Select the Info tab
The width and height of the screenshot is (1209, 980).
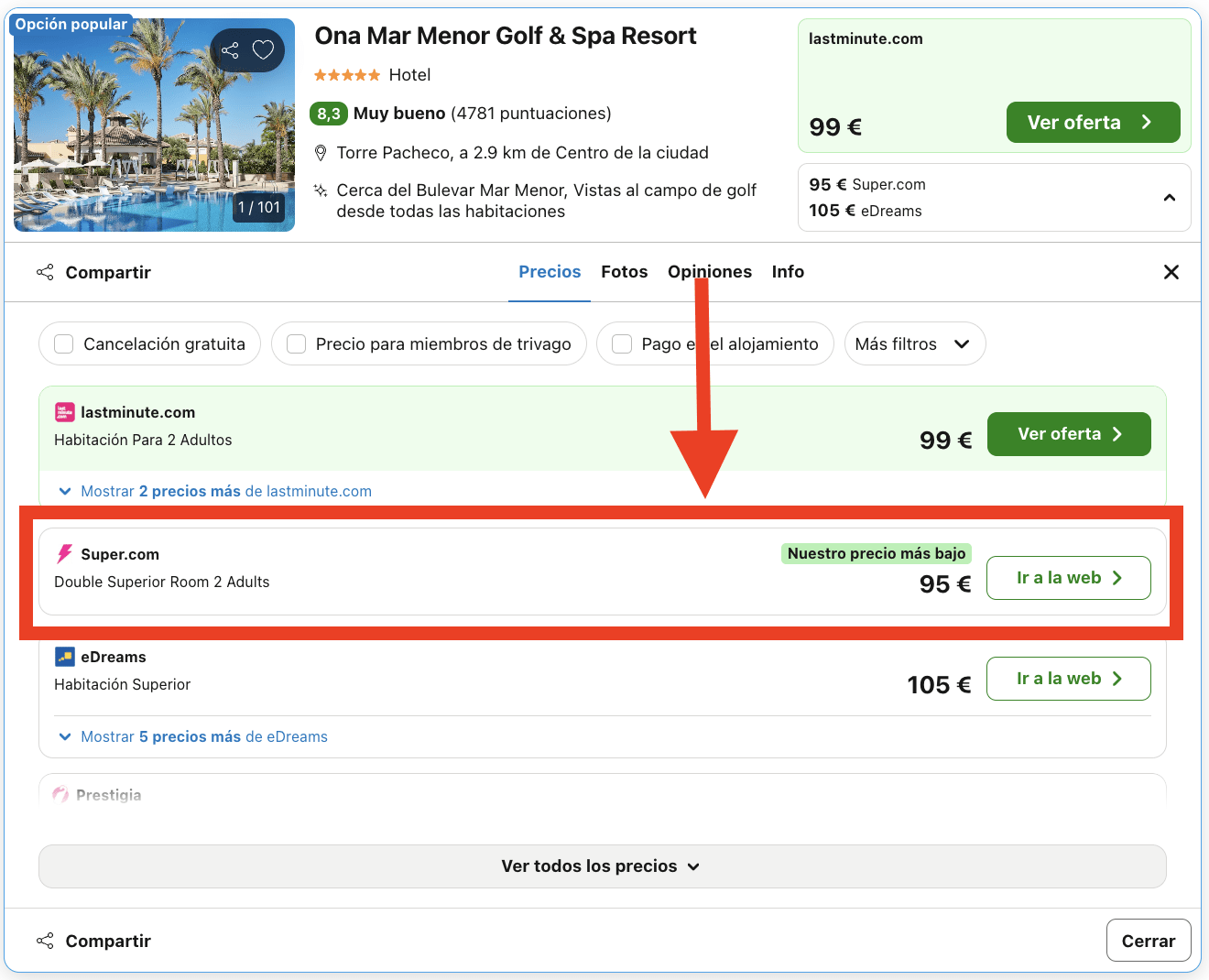tap(788, 272)
